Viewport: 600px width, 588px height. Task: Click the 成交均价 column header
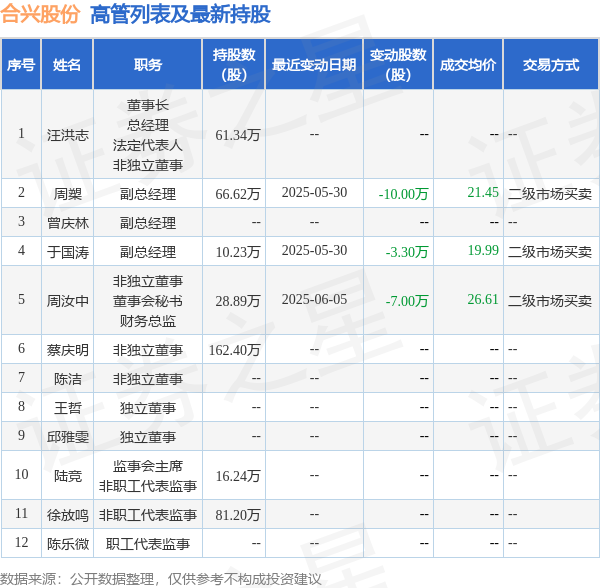click(x=467, y=65)
